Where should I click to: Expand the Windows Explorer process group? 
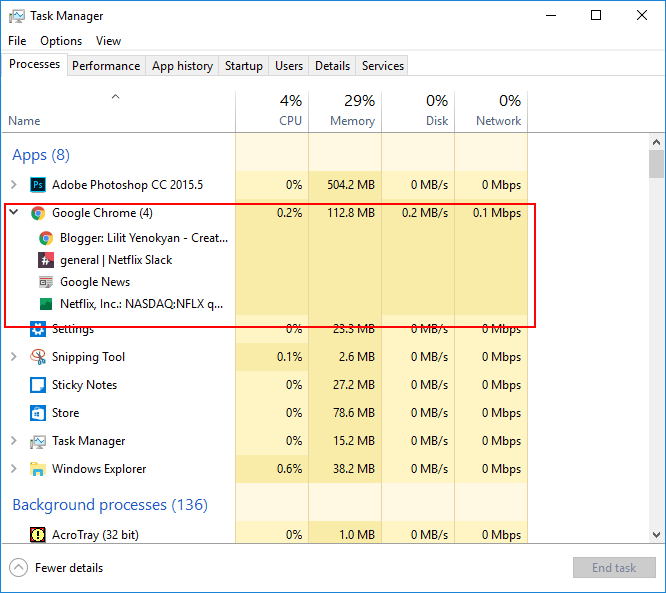pos(14,469)
